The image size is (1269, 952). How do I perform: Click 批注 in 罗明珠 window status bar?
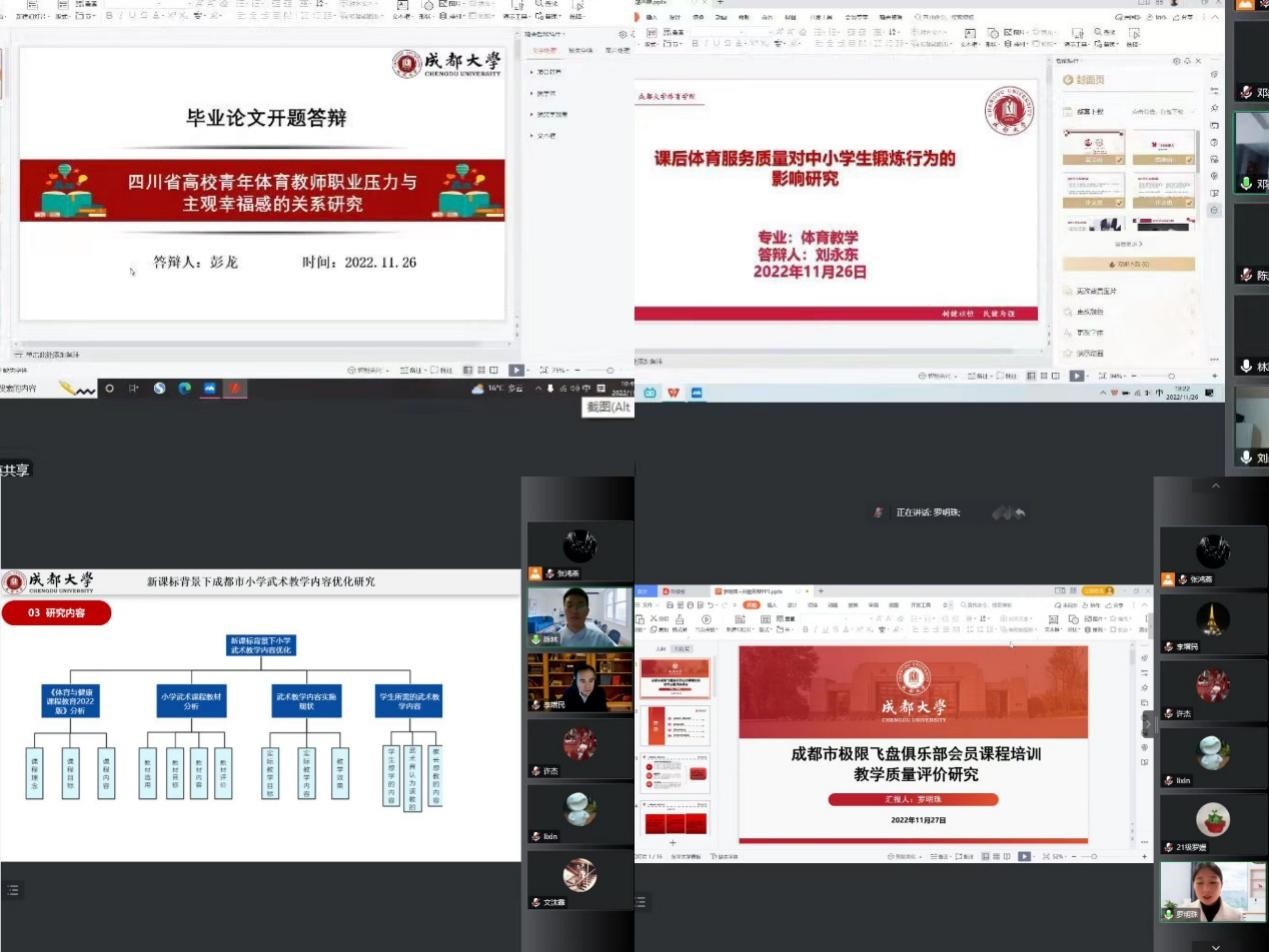tap(967, 856)
